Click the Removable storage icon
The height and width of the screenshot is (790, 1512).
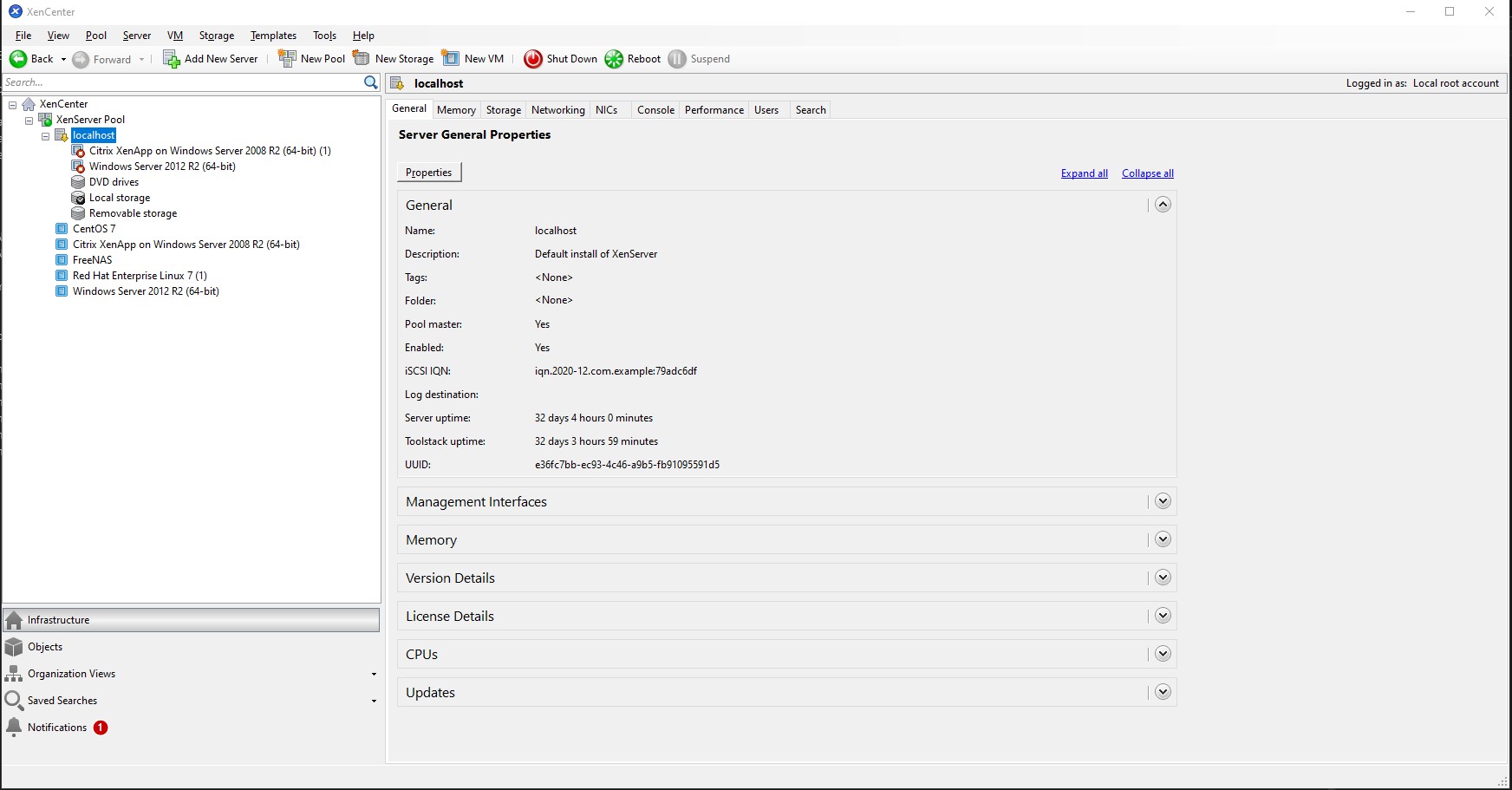point(78,213)
